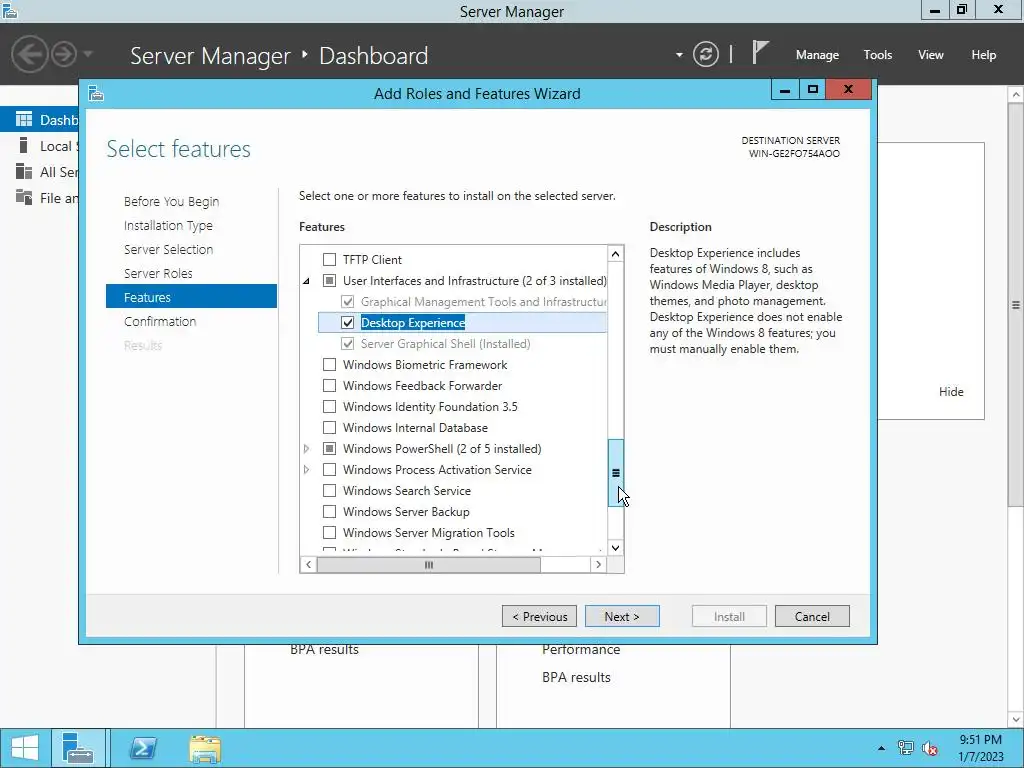
Task: Check Windows Identity Foundation 3.5
Action: (x=330, y=406)
